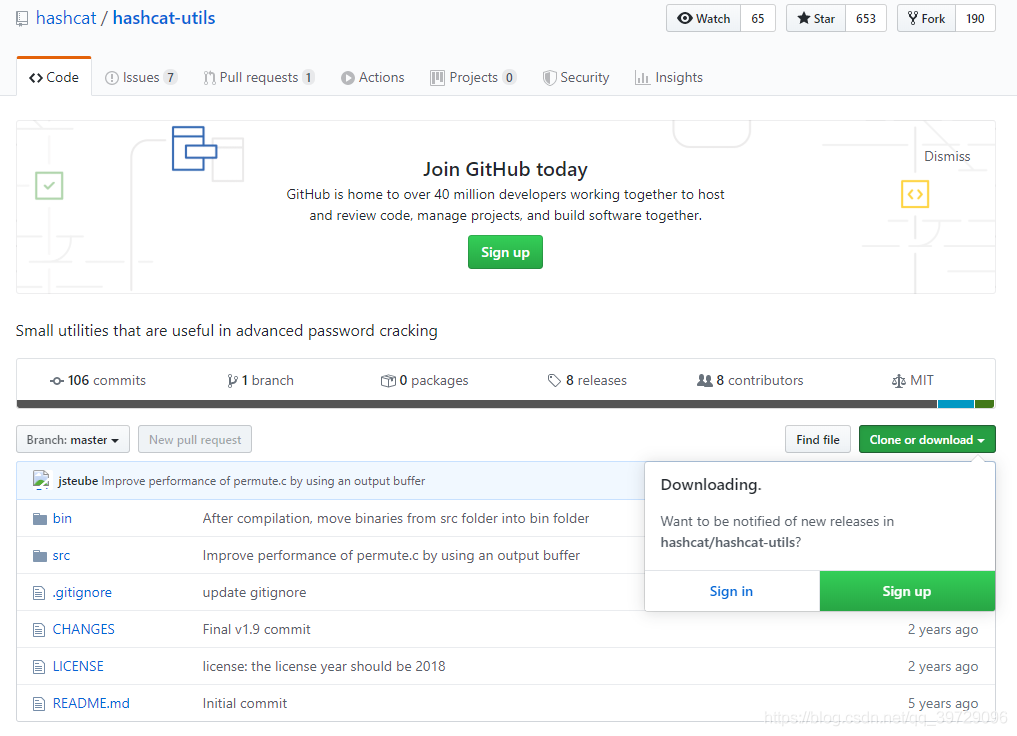Click the src folder icon
This screenshot has height=736, width=1017.
tap(40, 556)
